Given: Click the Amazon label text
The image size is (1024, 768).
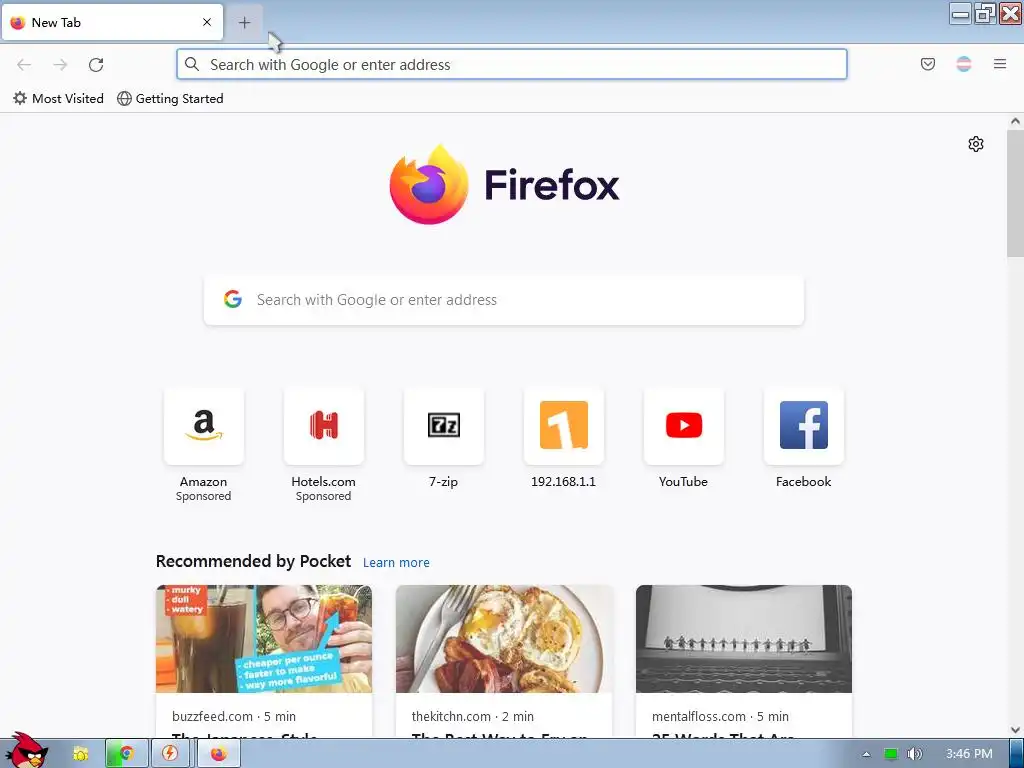Looking at the screenshot, I should coord(204,482).
